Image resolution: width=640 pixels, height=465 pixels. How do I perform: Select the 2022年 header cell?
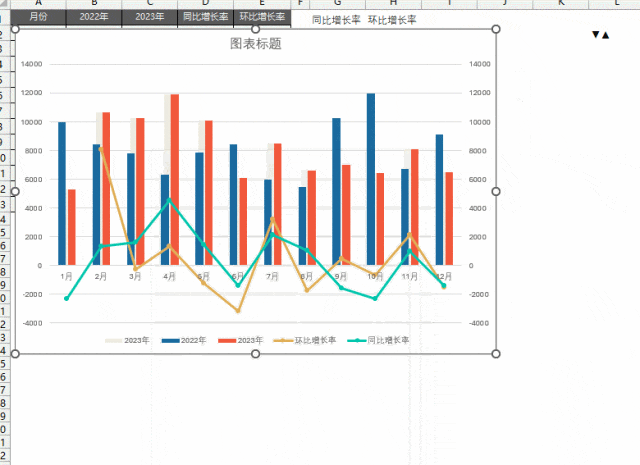point(94,17)
